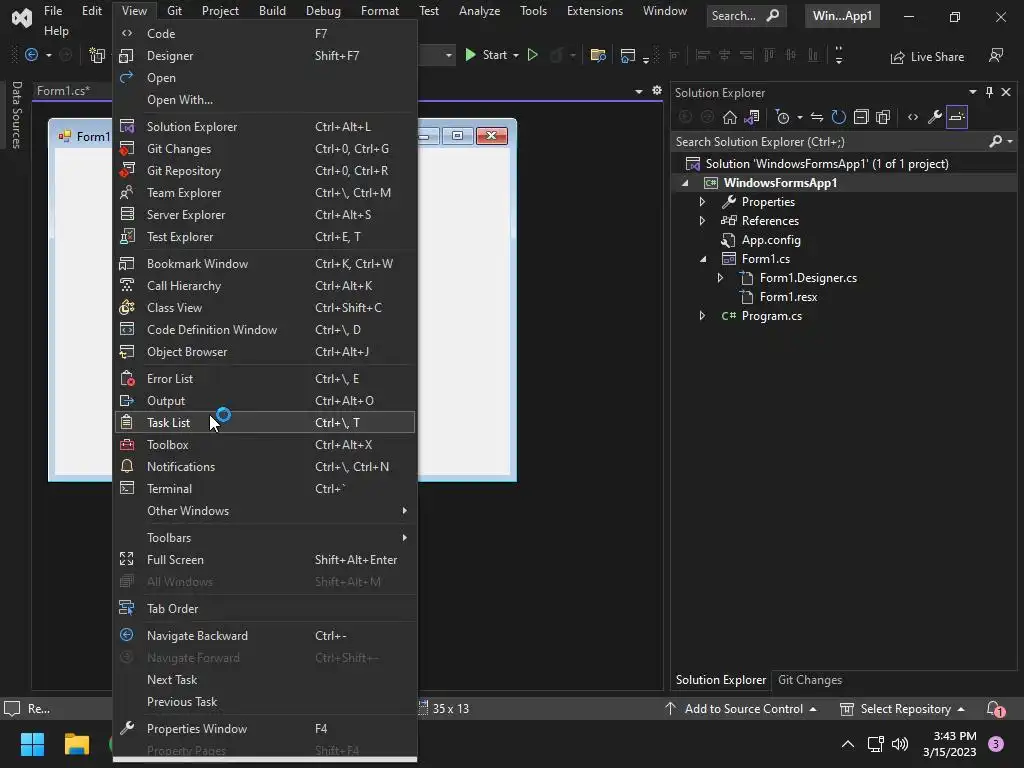Screen dimensions: 1024x768
Task: Click Select Repository in status bar
Action: [x=902, y=709]
